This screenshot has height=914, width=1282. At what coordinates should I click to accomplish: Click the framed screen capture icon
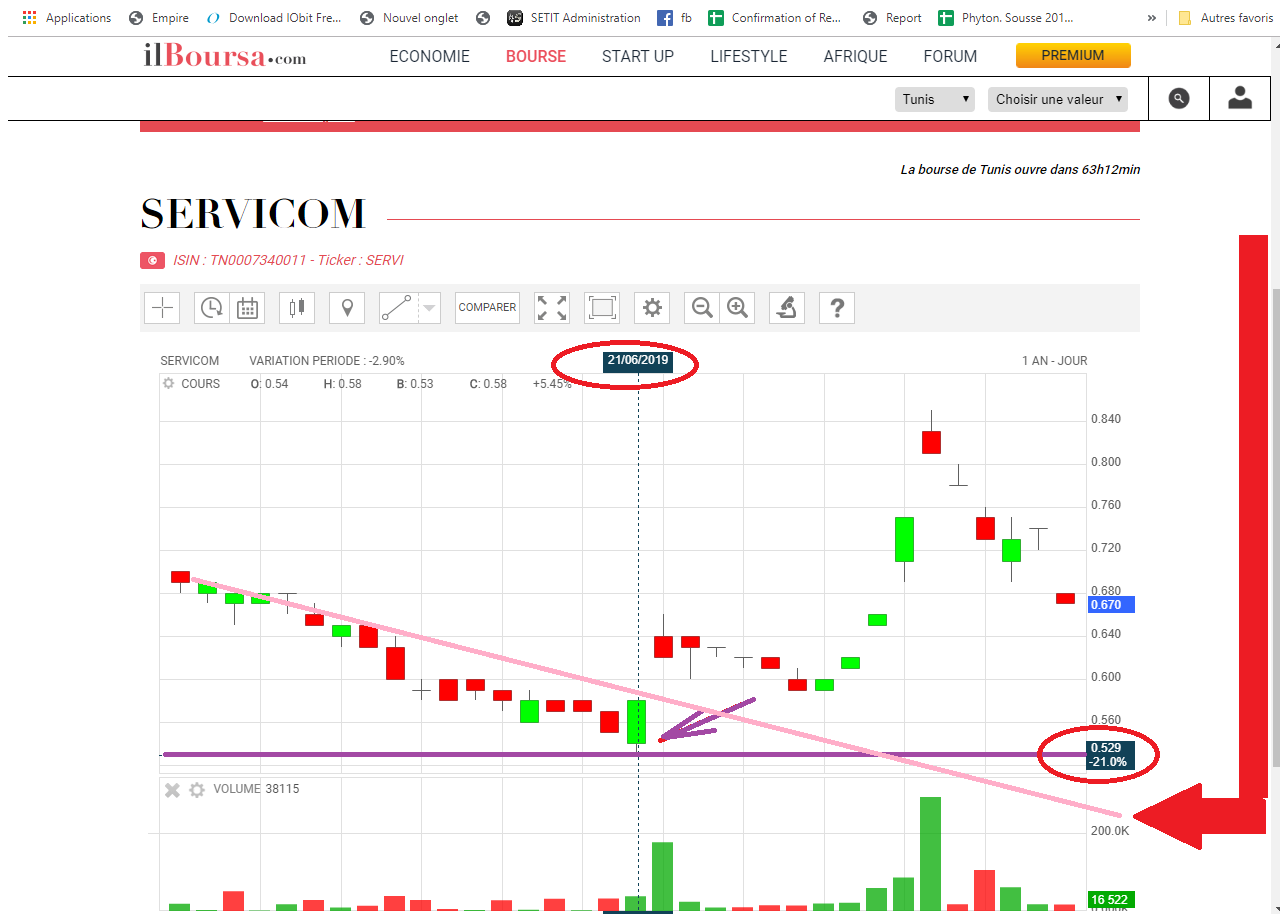point(602,307)
